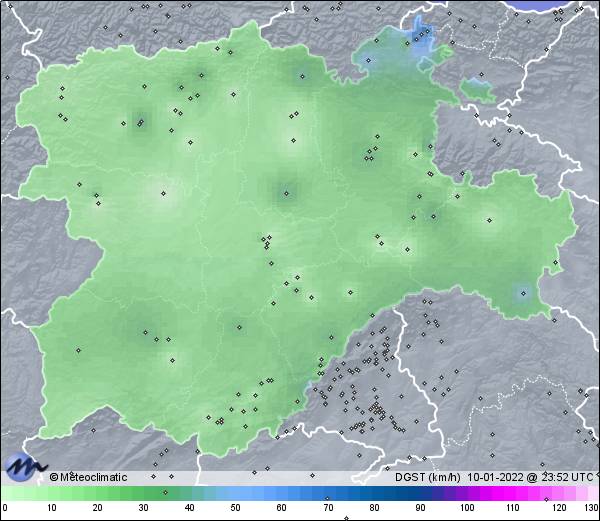The width and height of the screenshot is (600, 521).
Task: Click the 10-01-2022 date stamp
Action: pos(496,477)
